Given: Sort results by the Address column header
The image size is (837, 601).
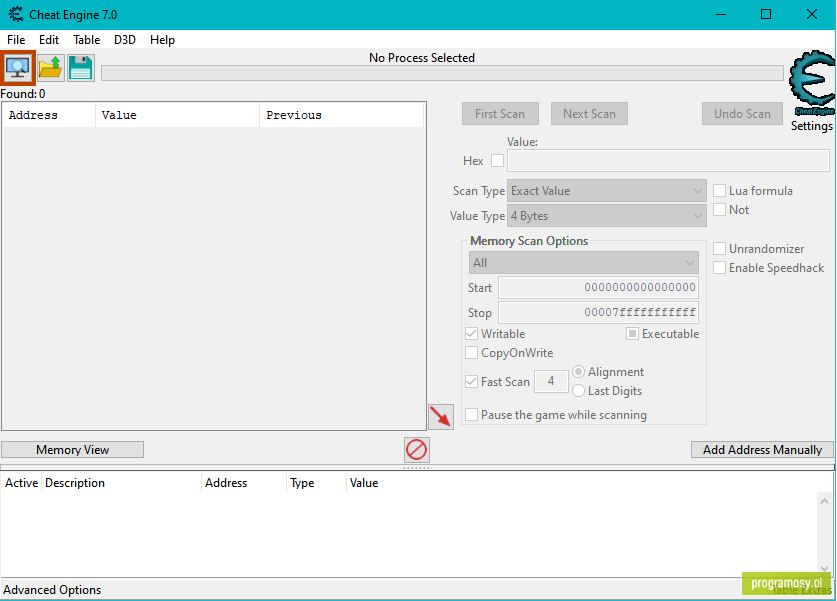Looking at the screenshot, I should point(49,115).
